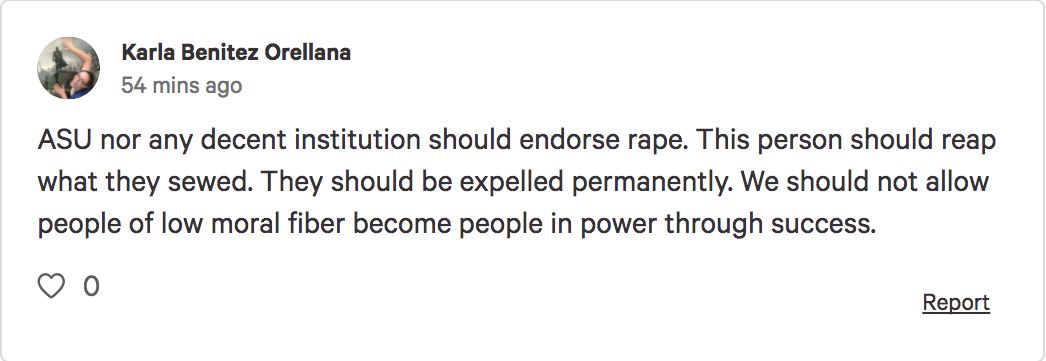Click the '54 mins ago' timestamp
This screenshot has height=361, width=1046.
click(181, 86)
